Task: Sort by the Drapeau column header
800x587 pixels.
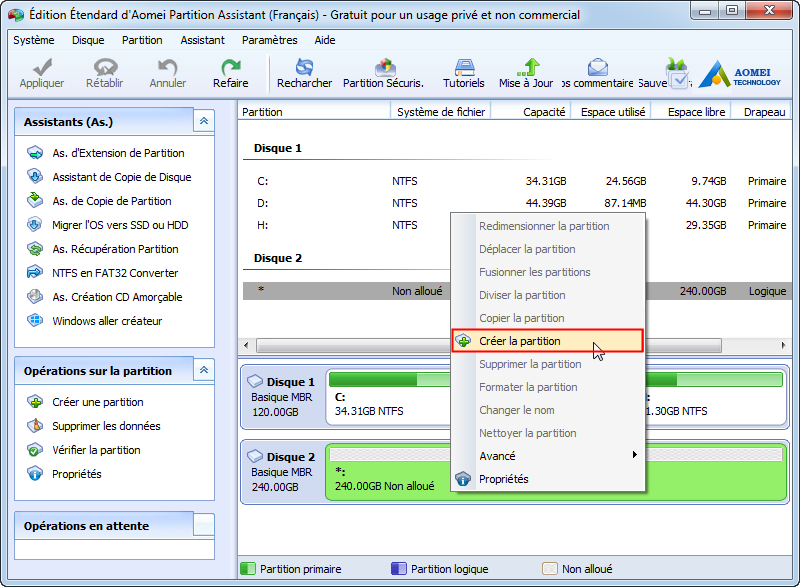Action: (x=762, y=112)
